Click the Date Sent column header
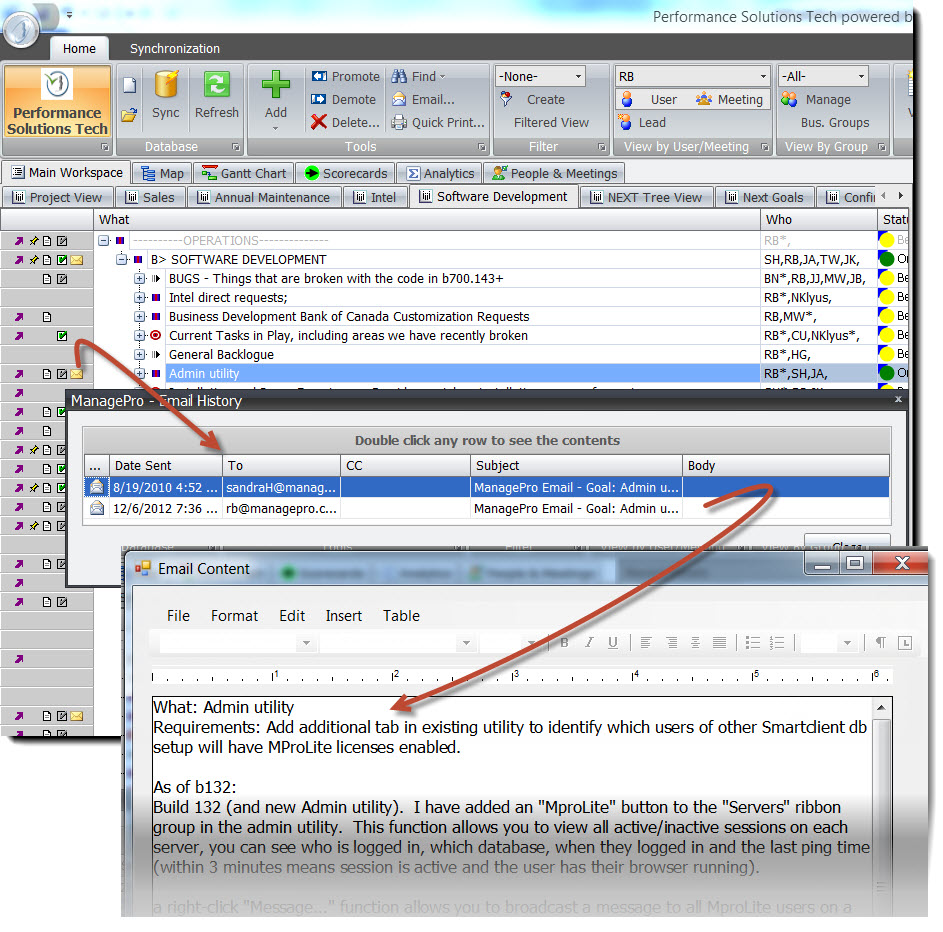 coord(165,465)
